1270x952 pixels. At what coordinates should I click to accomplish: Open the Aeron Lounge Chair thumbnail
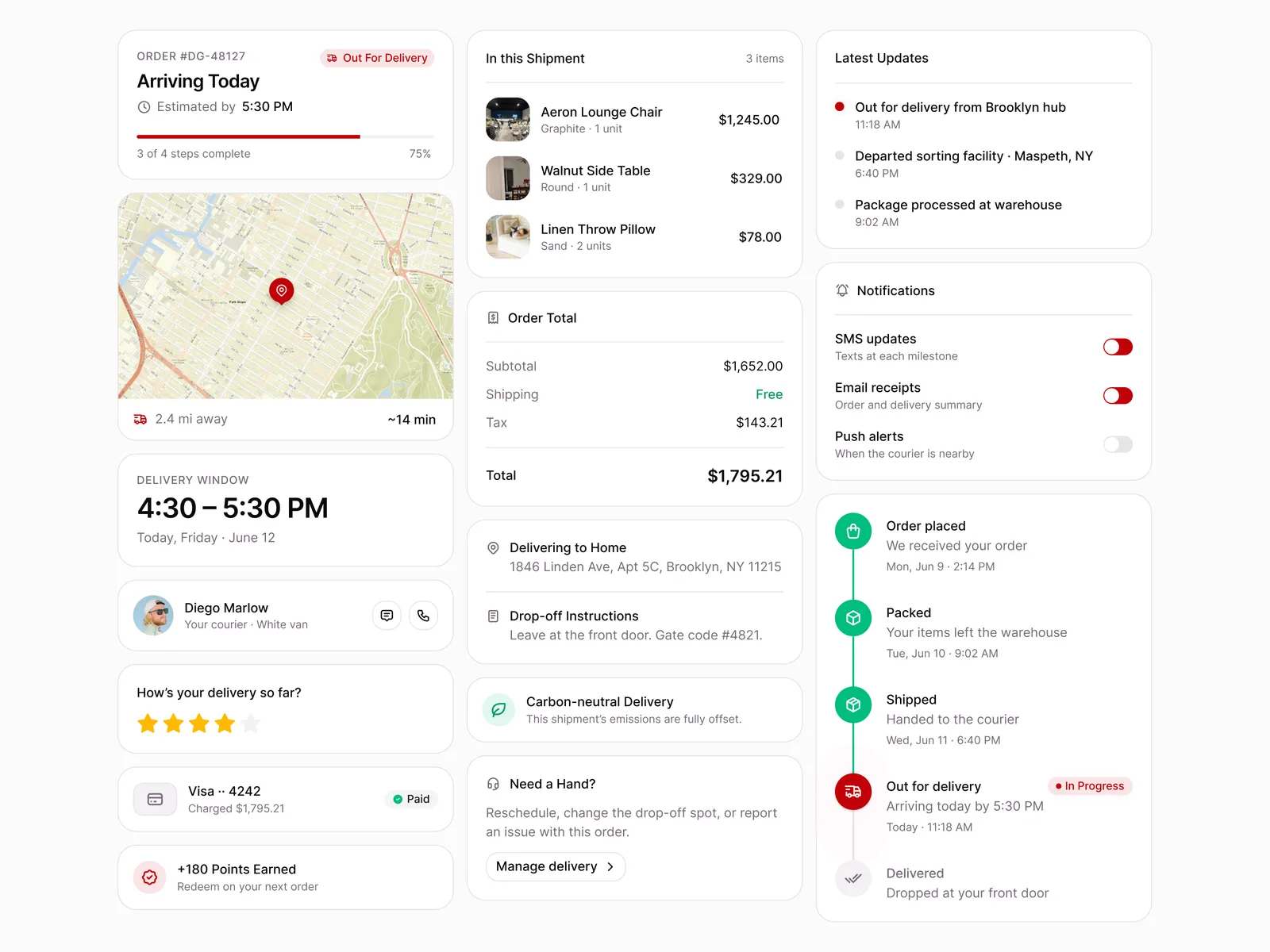click(x=508, y=120)
